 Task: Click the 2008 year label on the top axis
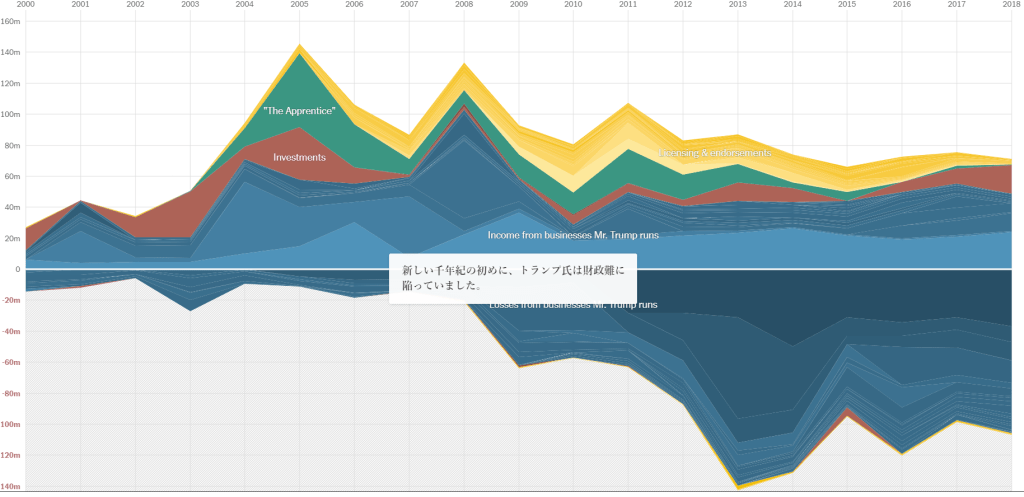tap(463, 5)
